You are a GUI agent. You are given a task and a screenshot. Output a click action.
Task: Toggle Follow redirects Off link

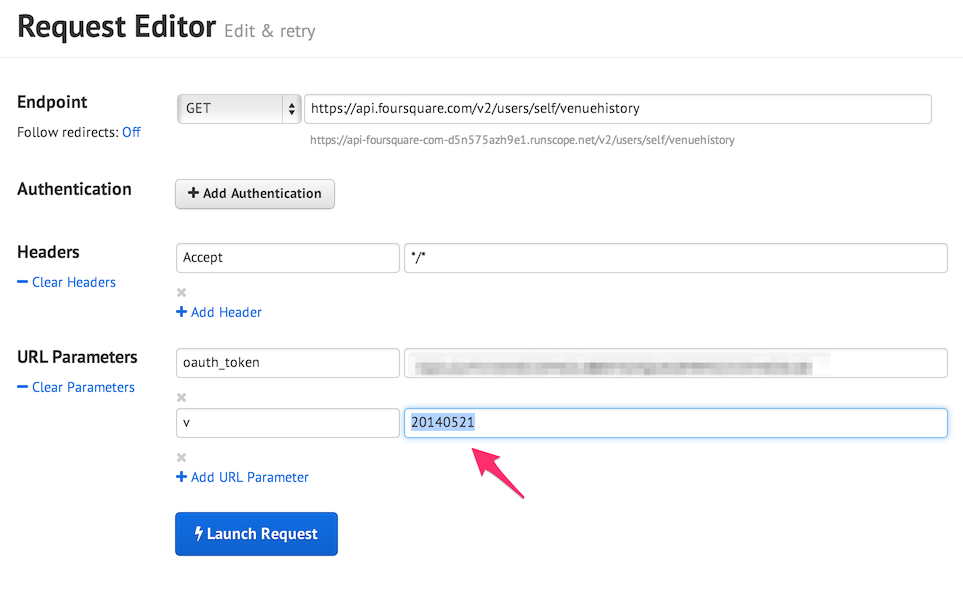tap(131, 132)
